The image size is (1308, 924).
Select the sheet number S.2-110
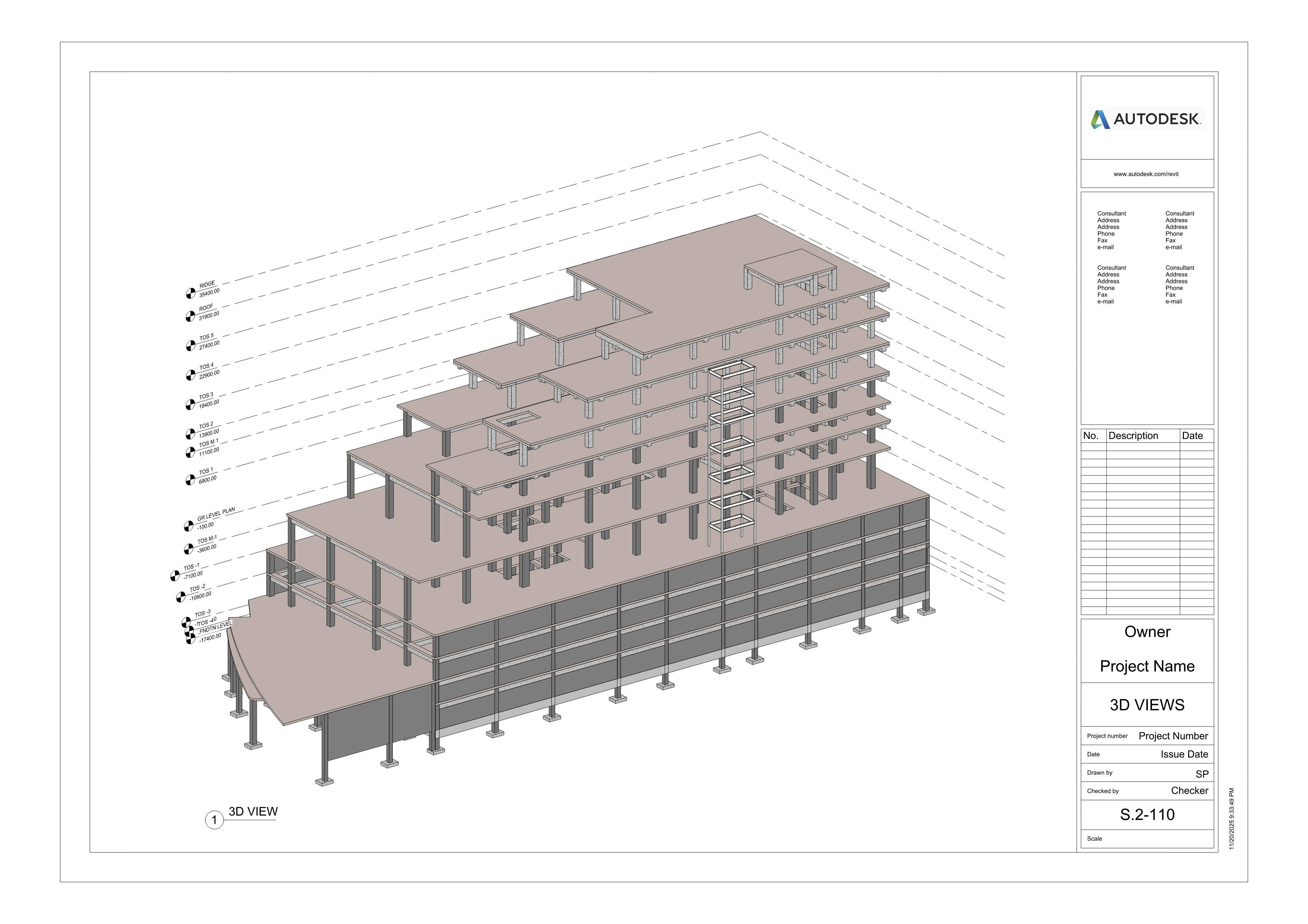point(1147,815)
